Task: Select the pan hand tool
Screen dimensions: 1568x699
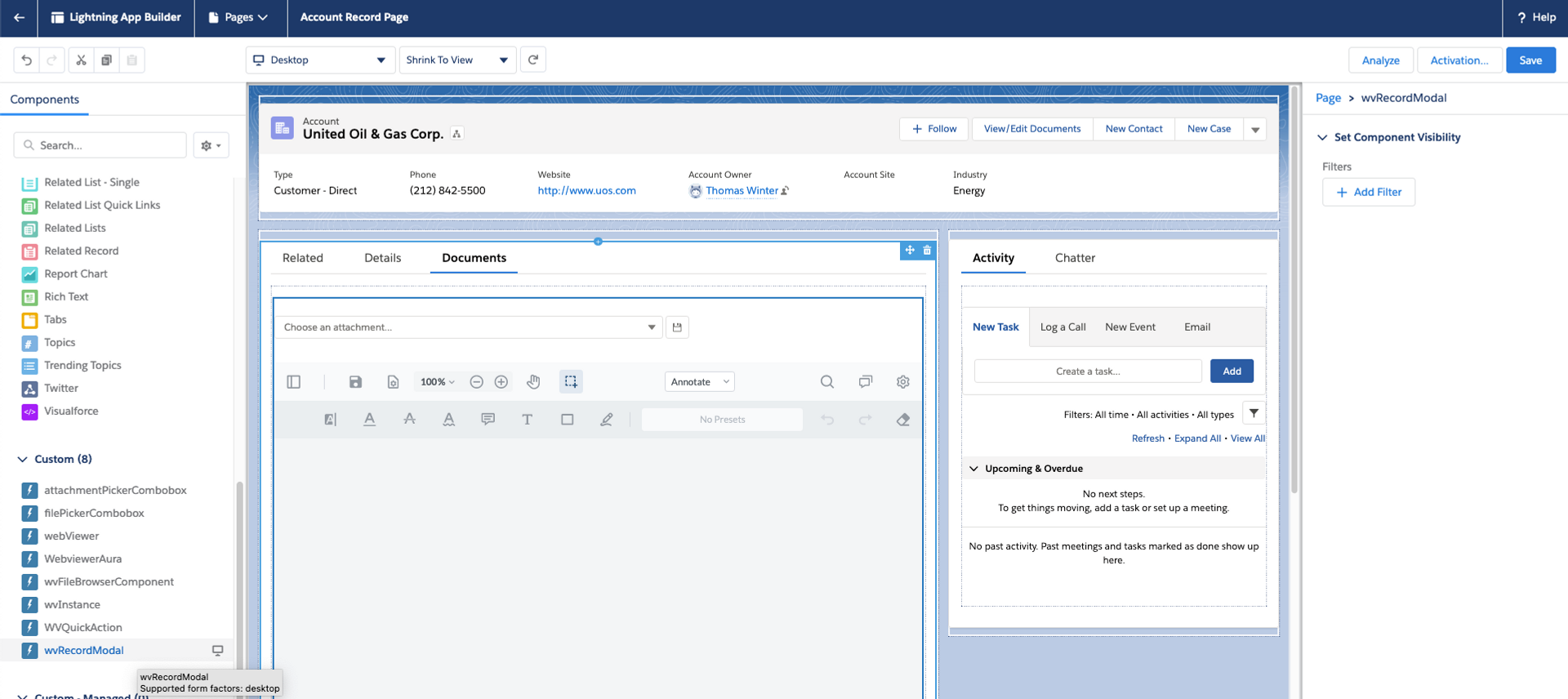Action: point(533,381)
